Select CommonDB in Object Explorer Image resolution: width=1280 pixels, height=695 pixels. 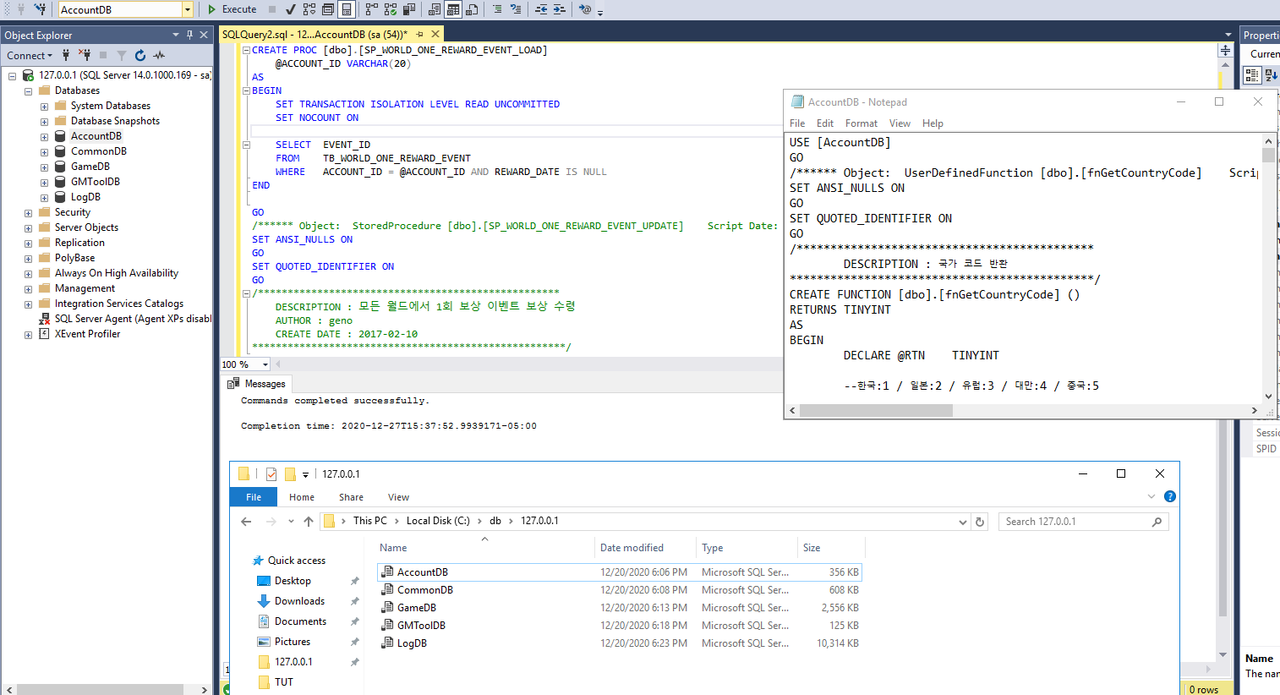(x=98, y=151)
